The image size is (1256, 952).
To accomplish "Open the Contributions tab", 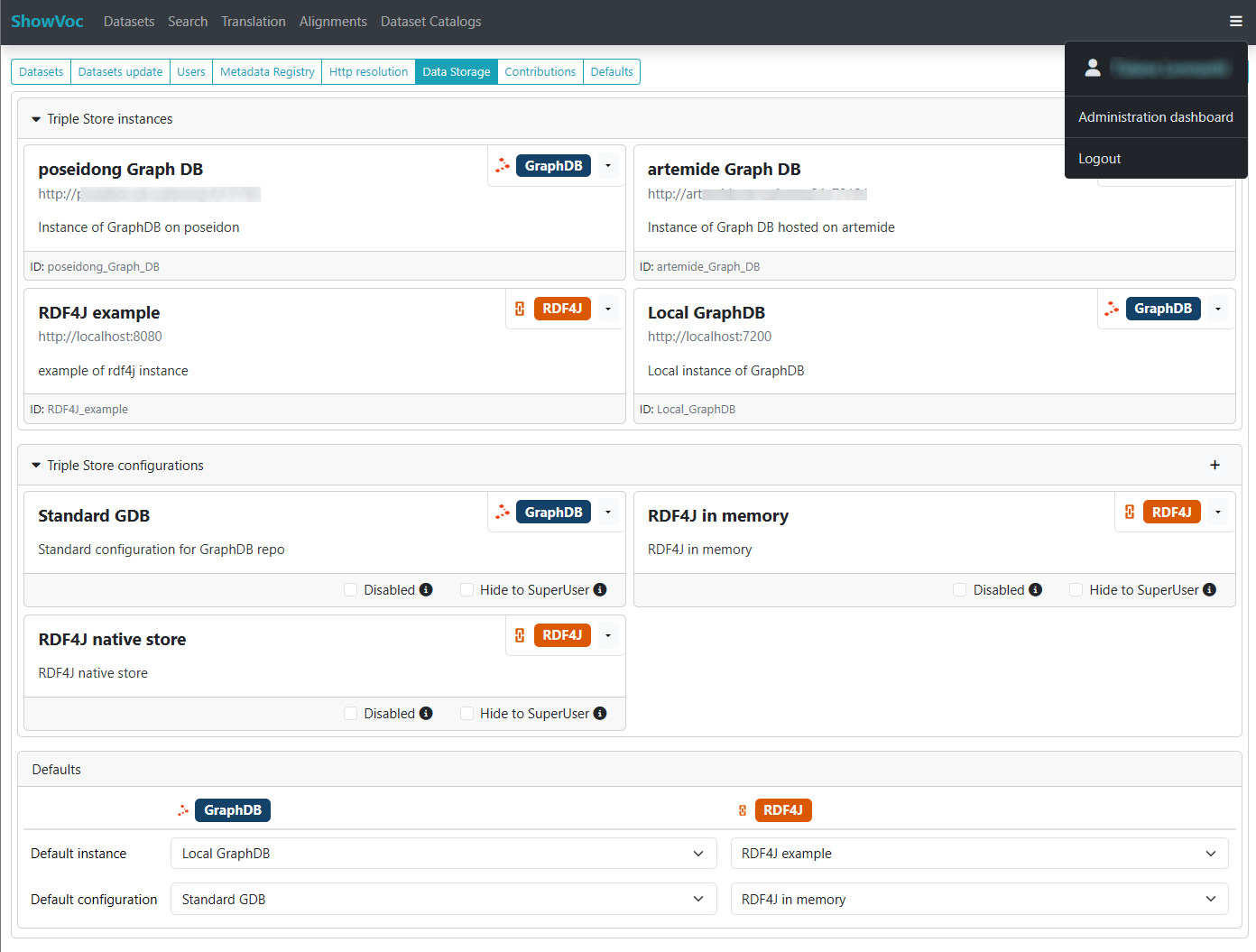I will click(540, 72).
